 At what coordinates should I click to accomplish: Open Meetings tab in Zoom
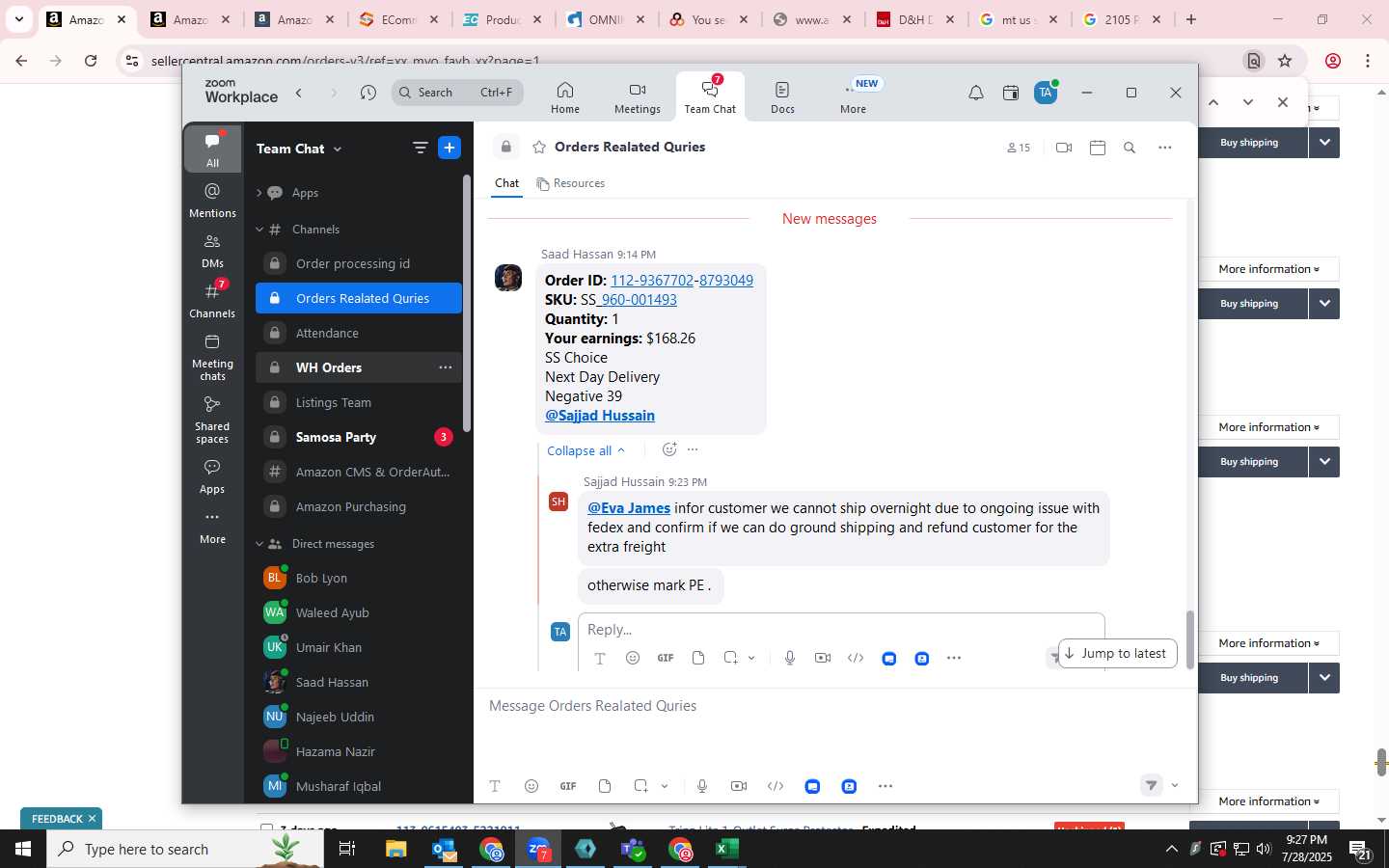638,97
